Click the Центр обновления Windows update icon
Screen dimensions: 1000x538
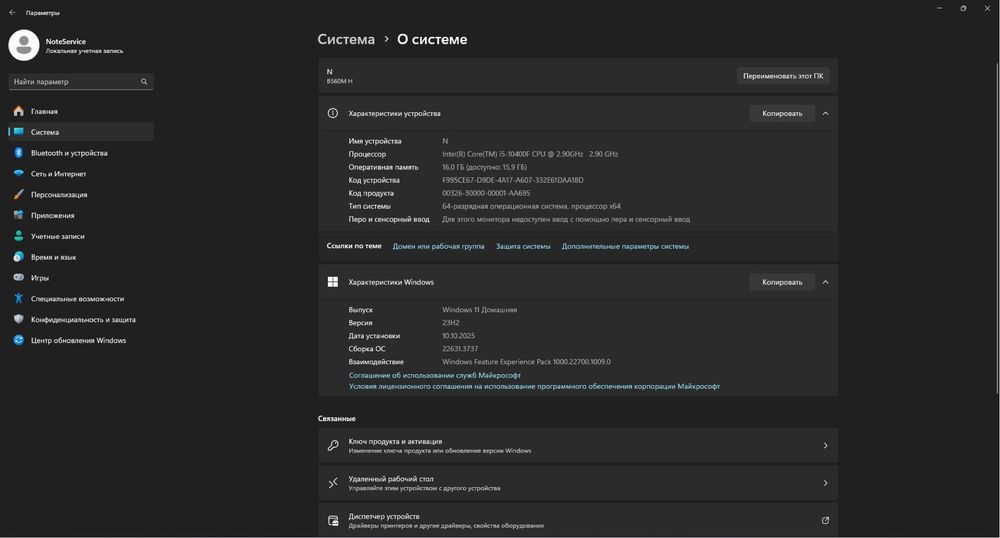18,340
